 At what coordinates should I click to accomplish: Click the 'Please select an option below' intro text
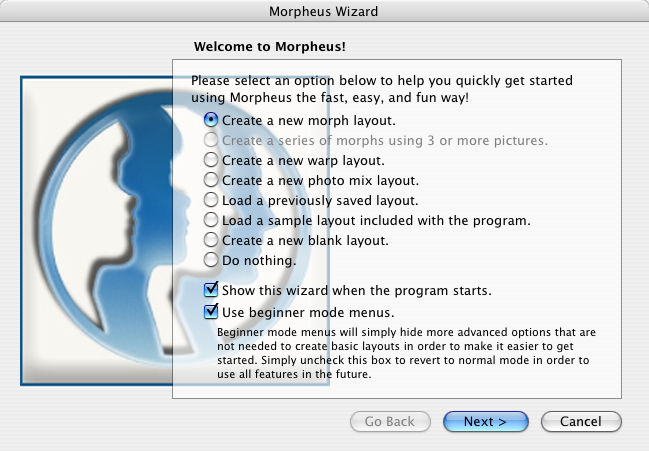click(388, 88)
